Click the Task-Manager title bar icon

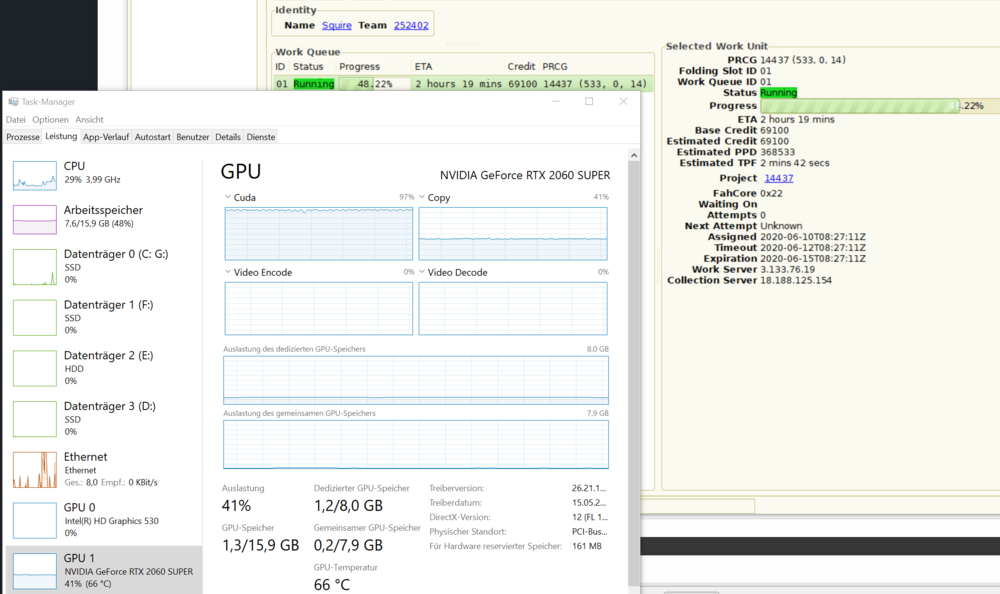[11, 101]
